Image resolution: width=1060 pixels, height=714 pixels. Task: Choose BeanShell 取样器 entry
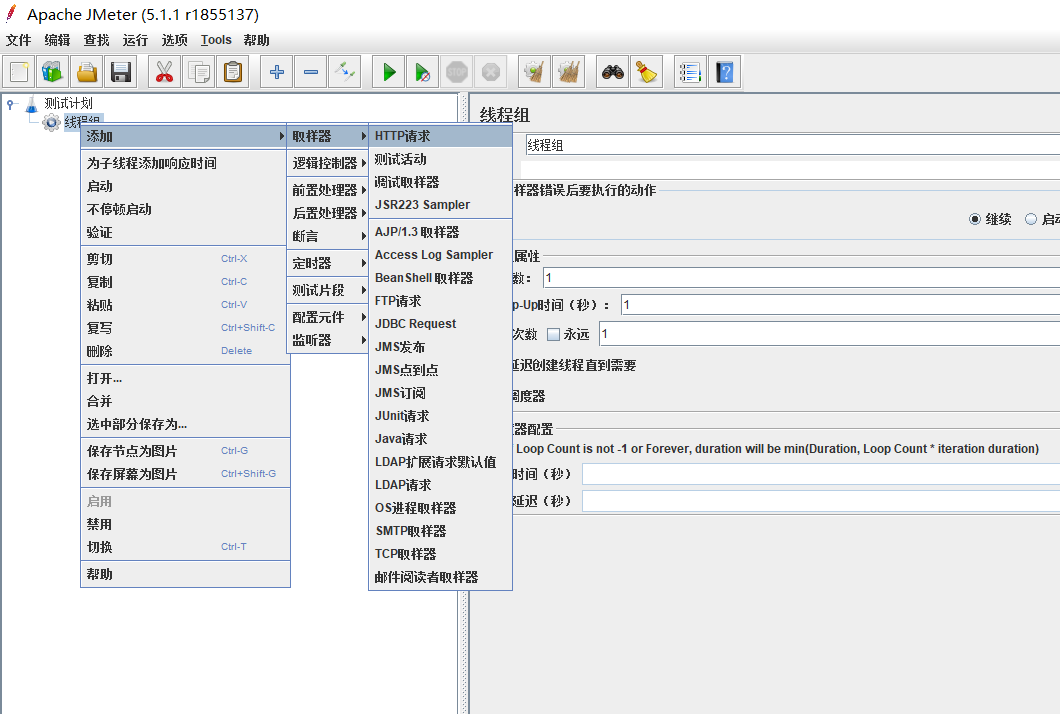click(x=440, y=278)
